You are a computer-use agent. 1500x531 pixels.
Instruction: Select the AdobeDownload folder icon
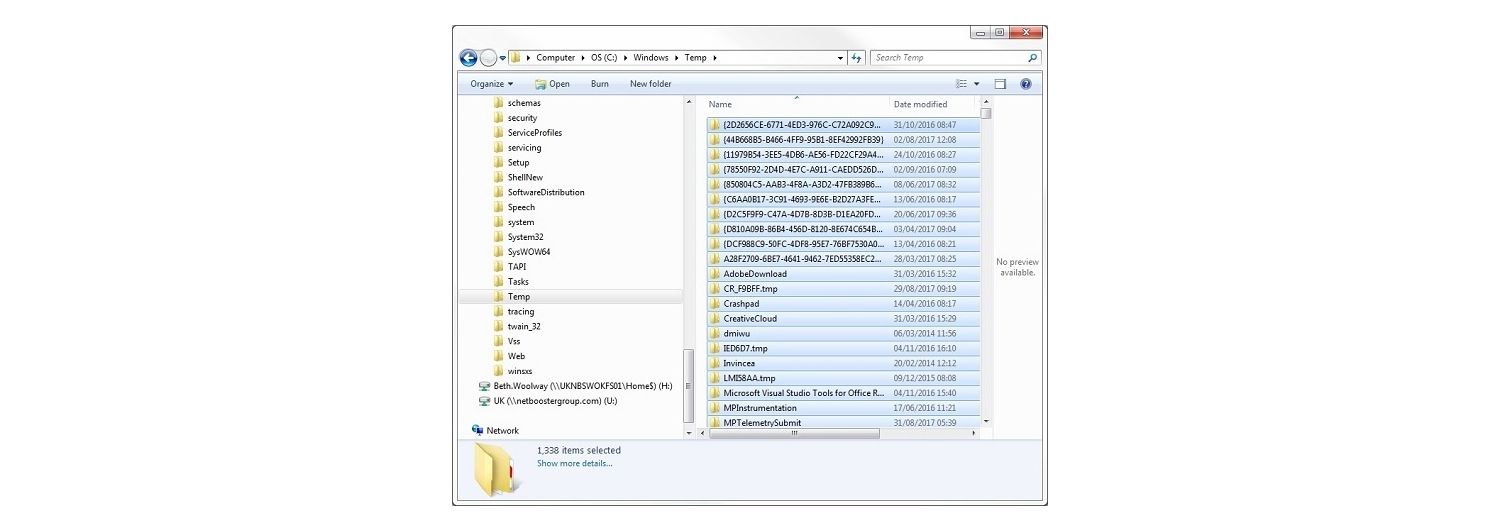click(x=715, y=274)
